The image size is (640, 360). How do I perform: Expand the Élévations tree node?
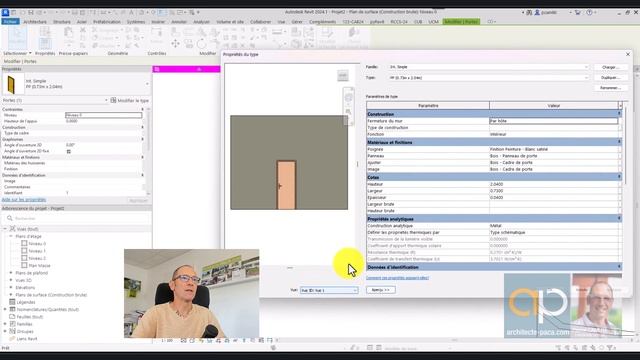(x=11, y=287)
